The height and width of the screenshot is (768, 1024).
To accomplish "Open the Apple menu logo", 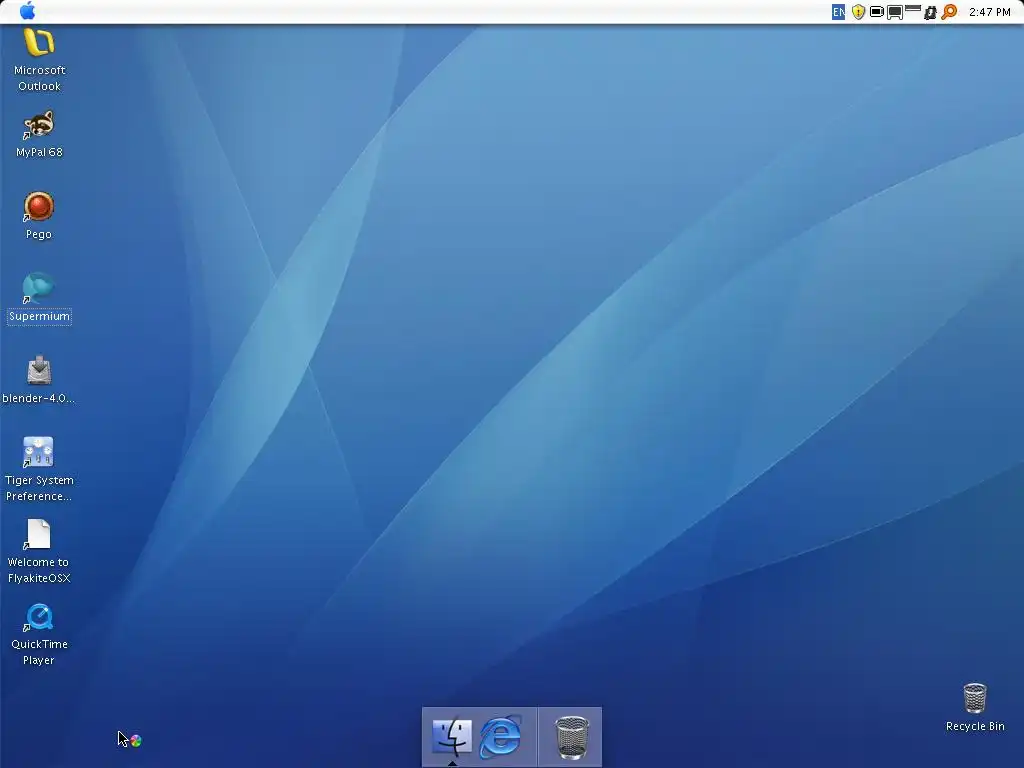I will click(x=27, y=11).
